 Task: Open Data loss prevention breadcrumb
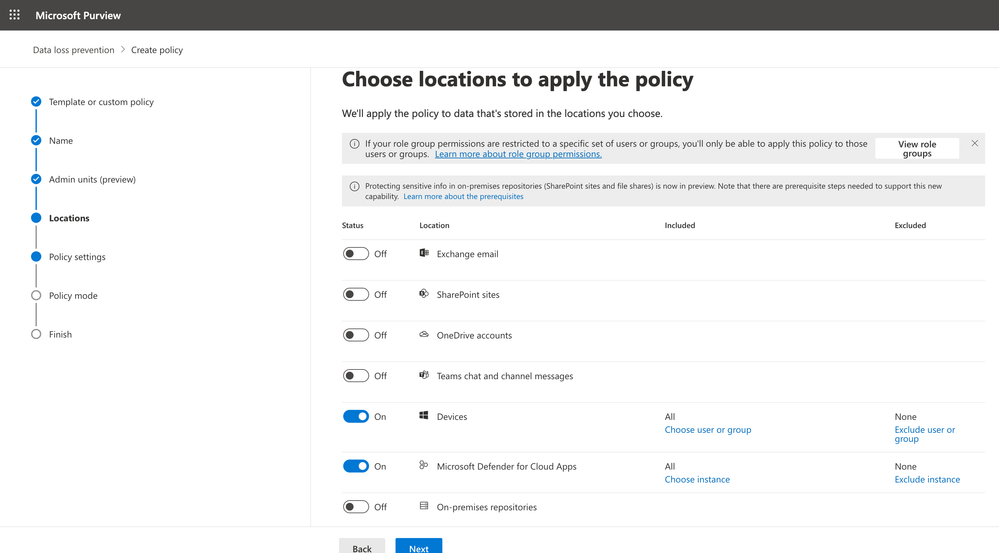pyautogui.click(x=74, y=50)
